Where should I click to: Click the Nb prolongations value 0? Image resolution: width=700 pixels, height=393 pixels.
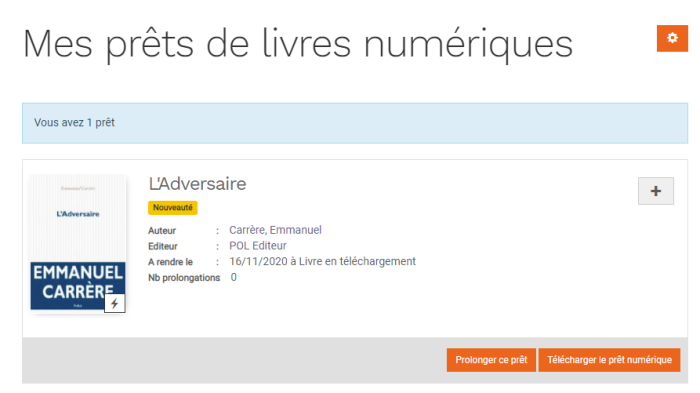pyautogui.click(x=233, y=277)
